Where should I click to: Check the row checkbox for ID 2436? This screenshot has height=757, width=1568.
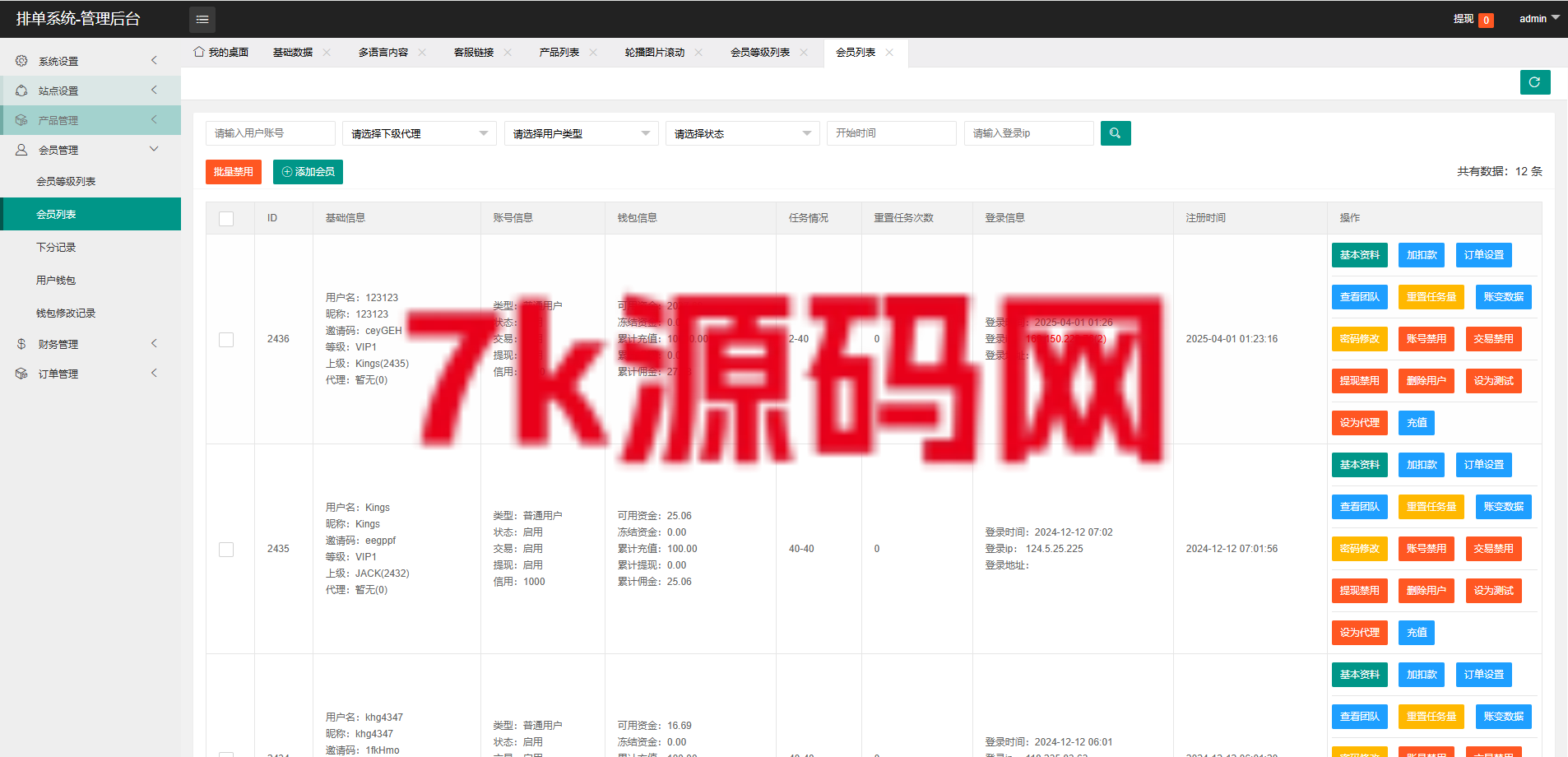point(226,339)
